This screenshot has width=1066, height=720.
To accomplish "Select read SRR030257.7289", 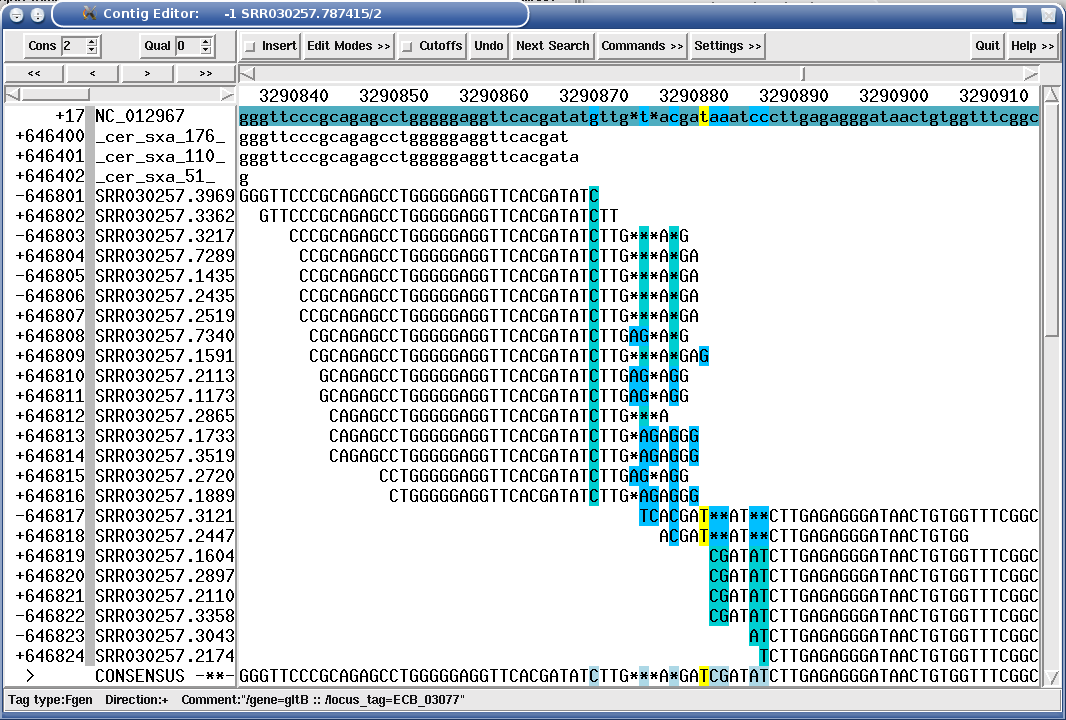I will click(x=165, y=256).
